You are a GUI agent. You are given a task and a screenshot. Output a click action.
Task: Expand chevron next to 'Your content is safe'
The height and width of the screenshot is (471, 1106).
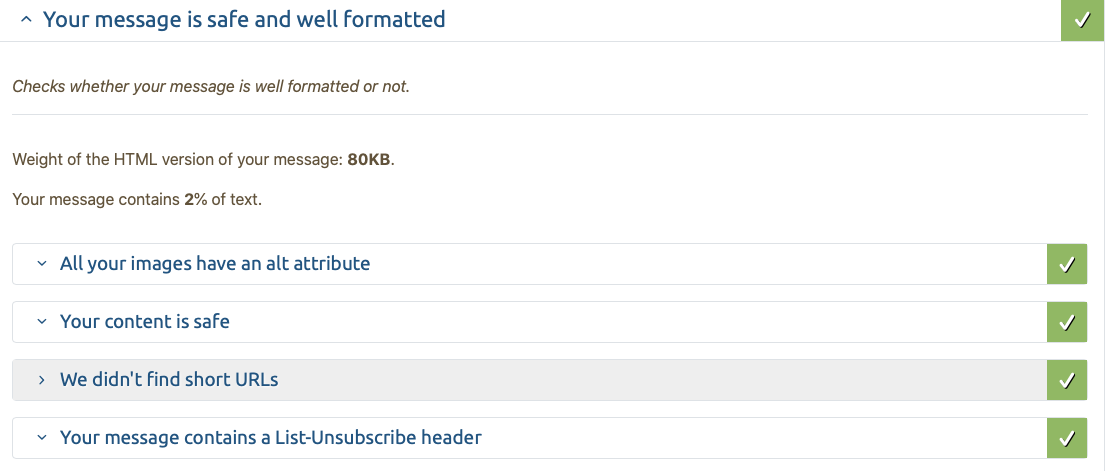[x=42, y=322]
